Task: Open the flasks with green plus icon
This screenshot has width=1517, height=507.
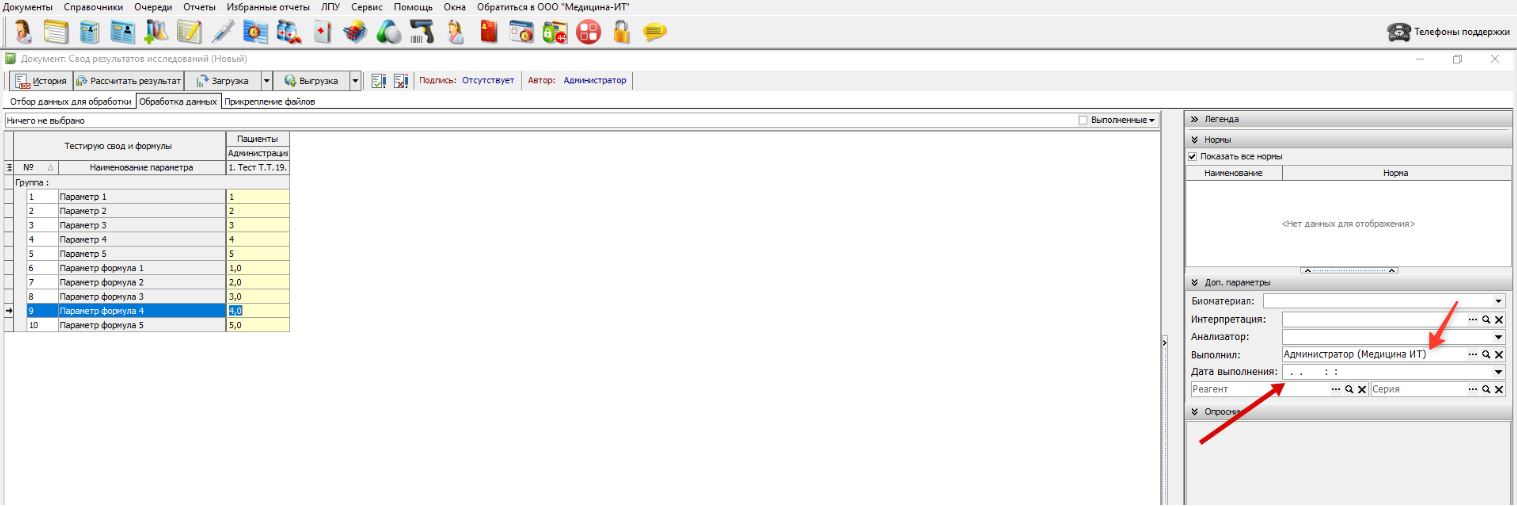Action: (x=154, y=32)
